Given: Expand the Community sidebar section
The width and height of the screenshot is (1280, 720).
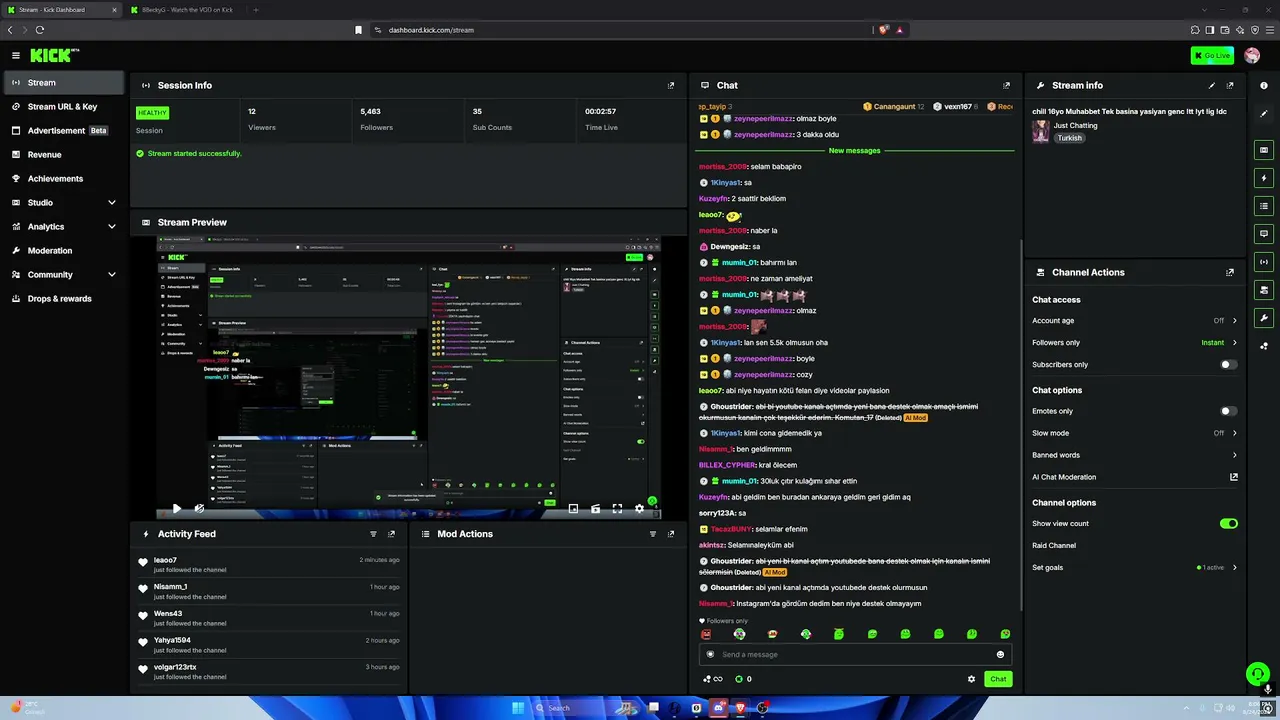Looking at the screenshot, I should [65, 275].
